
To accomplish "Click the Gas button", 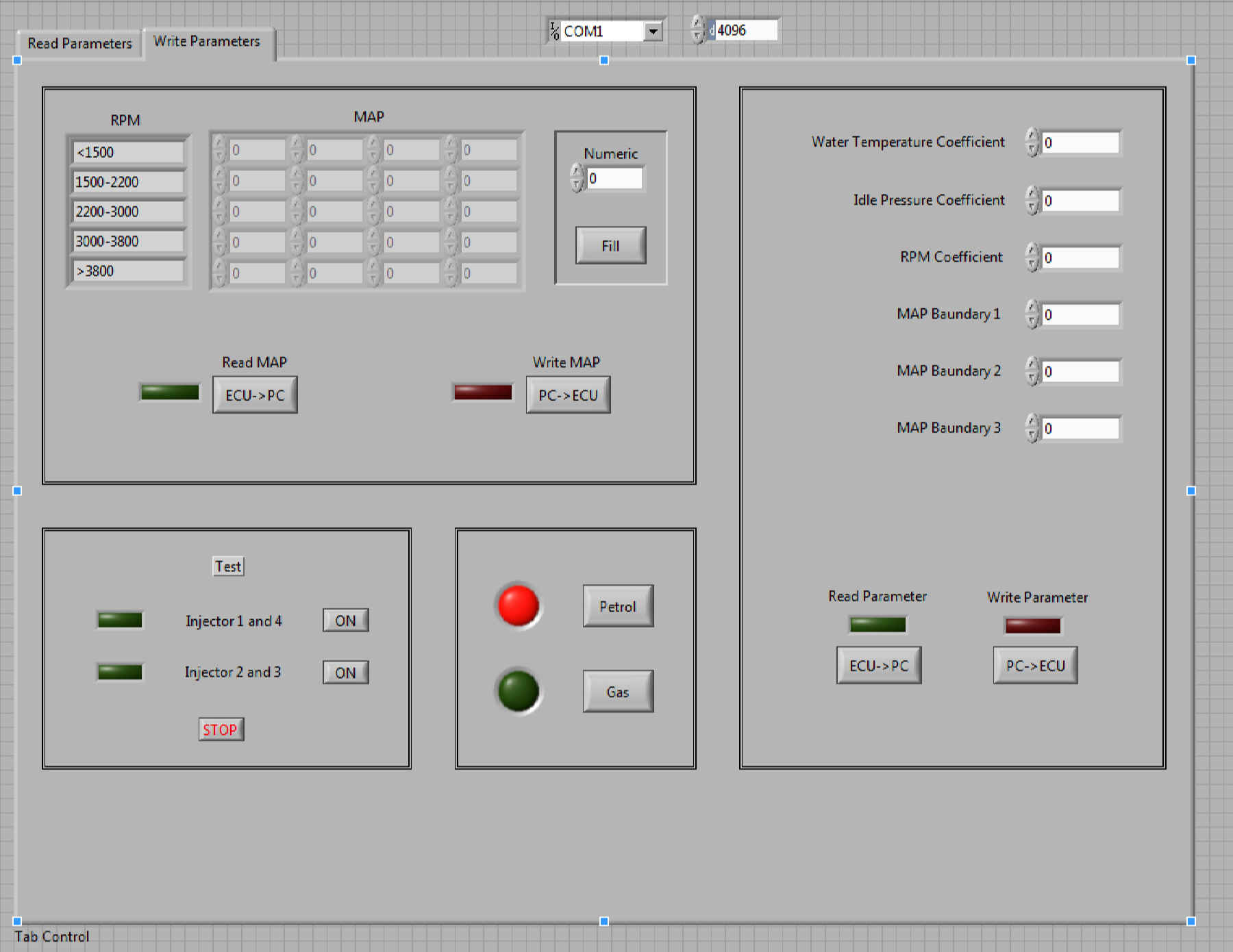I will pyautogui.click(x=618, y=692).
